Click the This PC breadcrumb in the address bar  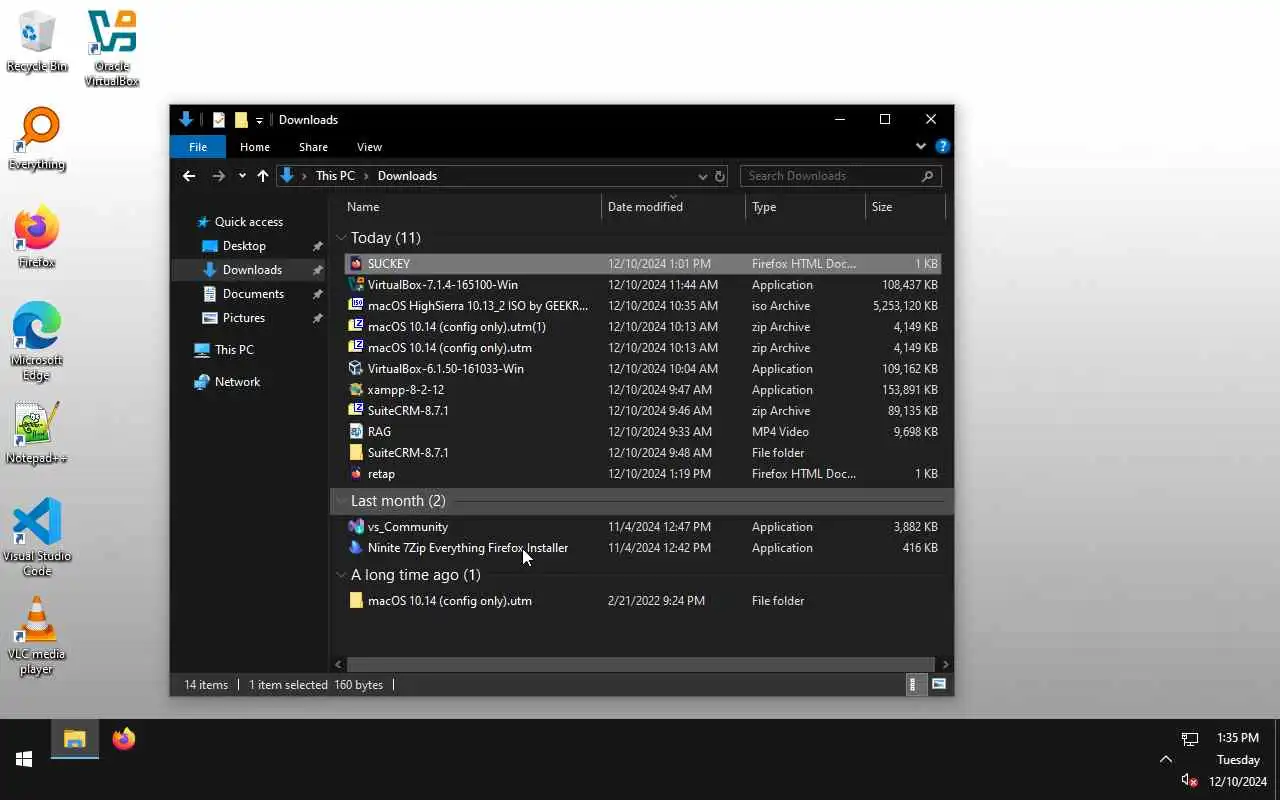[335, 176]
